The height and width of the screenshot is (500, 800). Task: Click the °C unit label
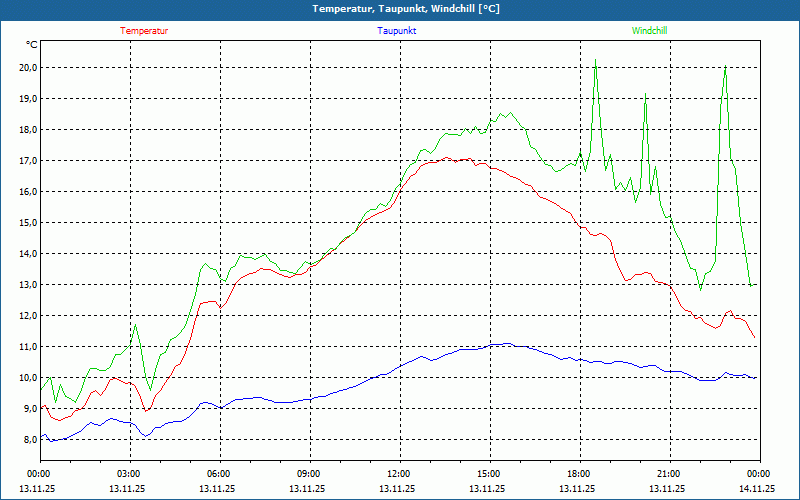(x=31, y=45)
